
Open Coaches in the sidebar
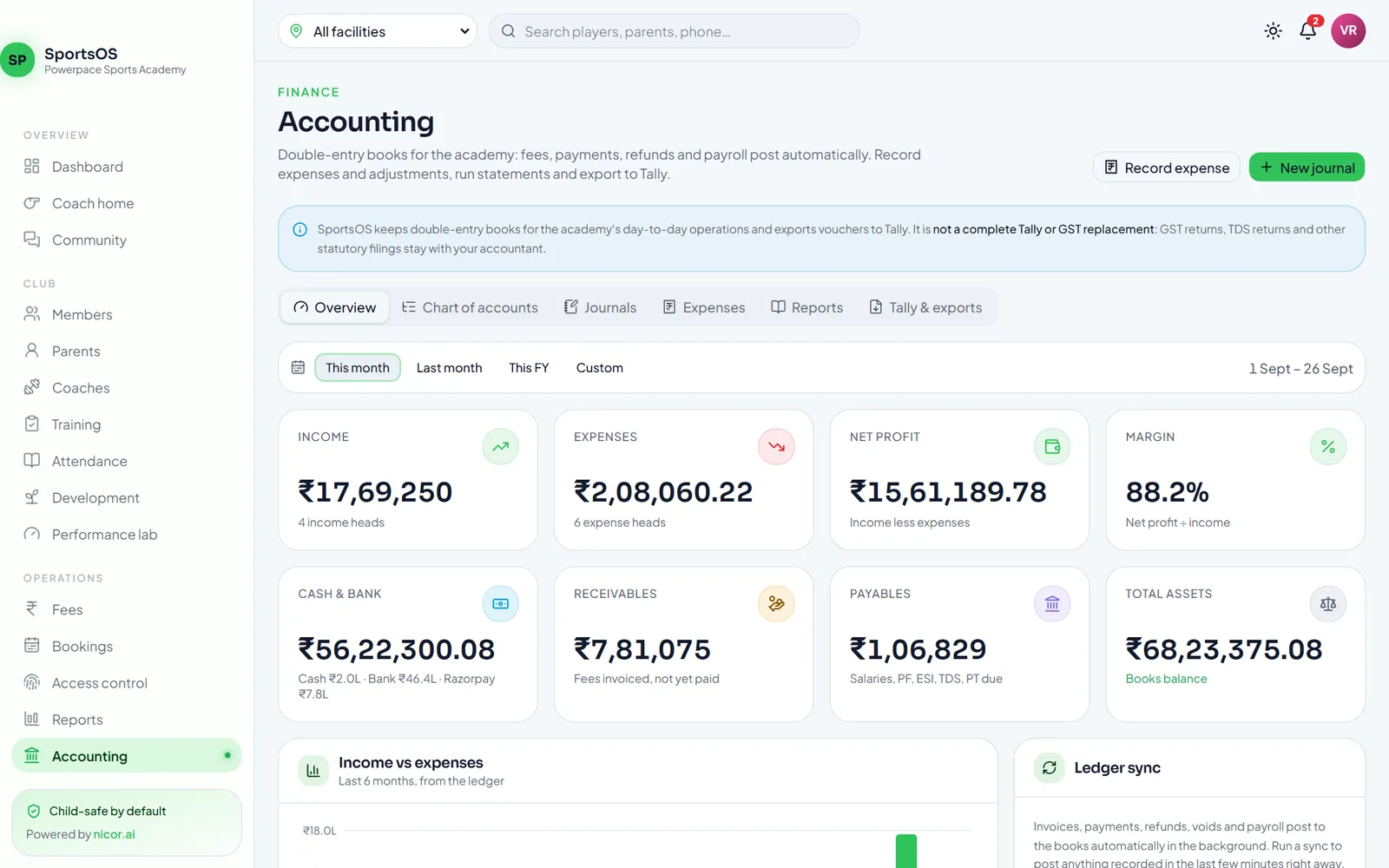pyautogui.click(x=127, y=388)
